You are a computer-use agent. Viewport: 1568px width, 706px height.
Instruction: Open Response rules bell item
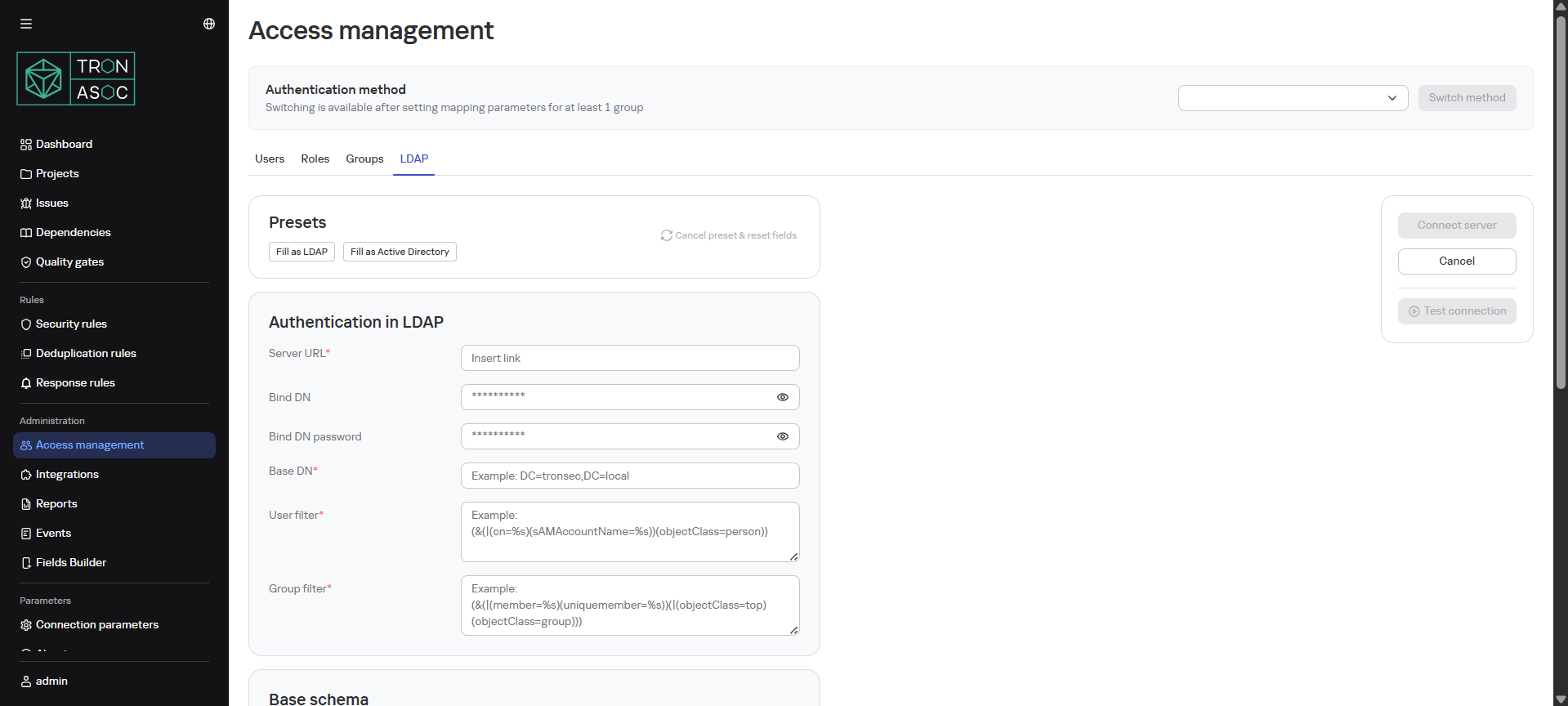[x=75, y=382]
